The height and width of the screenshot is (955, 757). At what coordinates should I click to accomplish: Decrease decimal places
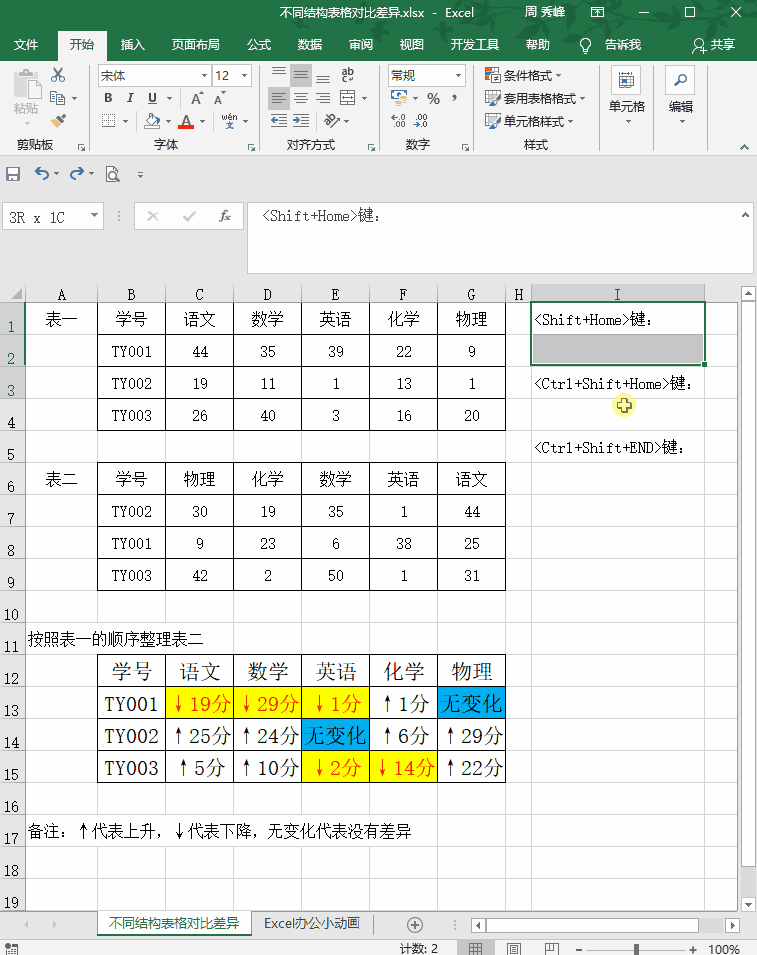click(x=420, y=121)
